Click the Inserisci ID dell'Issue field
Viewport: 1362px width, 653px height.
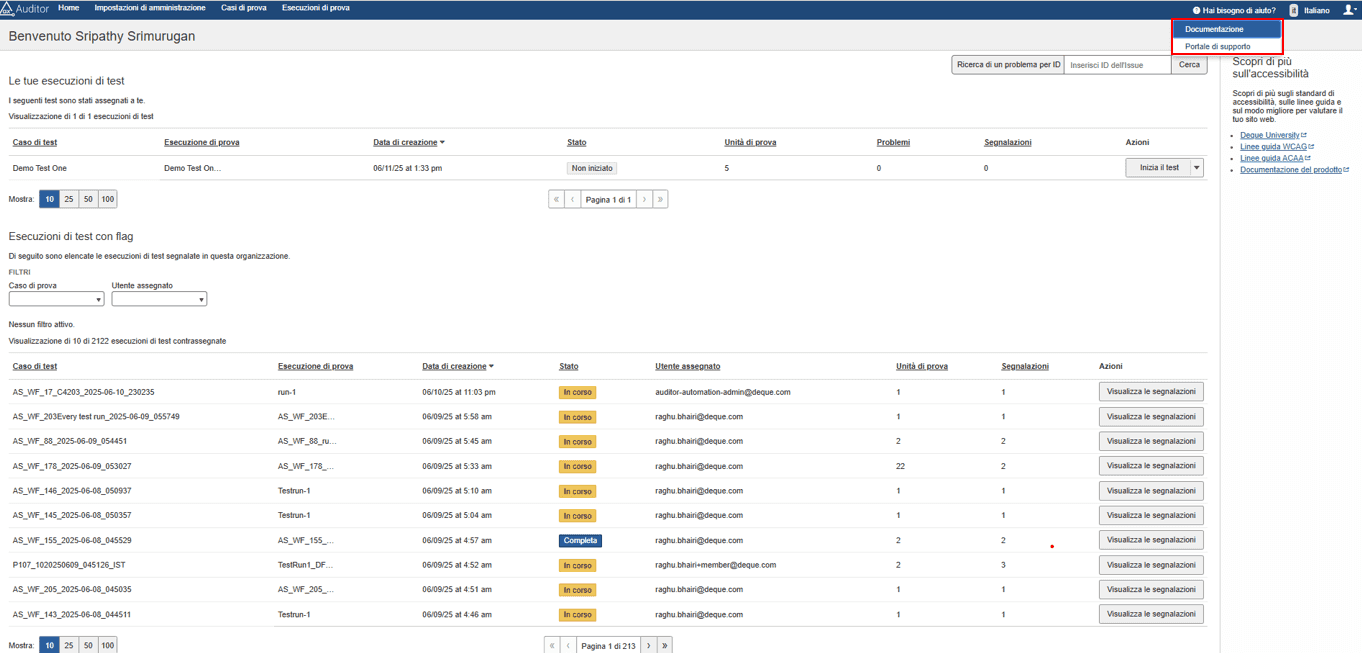point(1117,65)
